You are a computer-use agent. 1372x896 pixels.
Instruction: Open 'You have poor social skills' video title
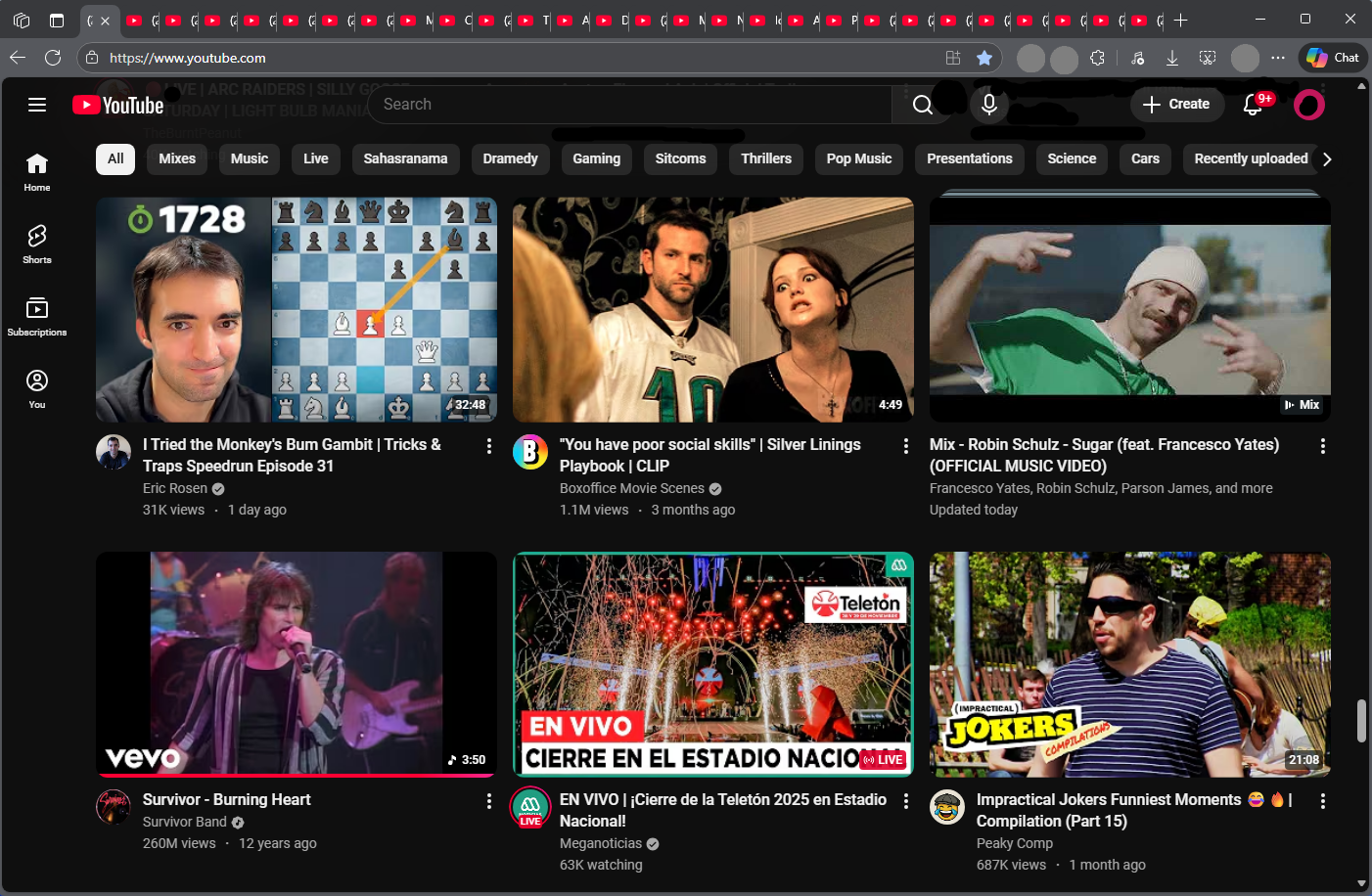tap(709, 455)
